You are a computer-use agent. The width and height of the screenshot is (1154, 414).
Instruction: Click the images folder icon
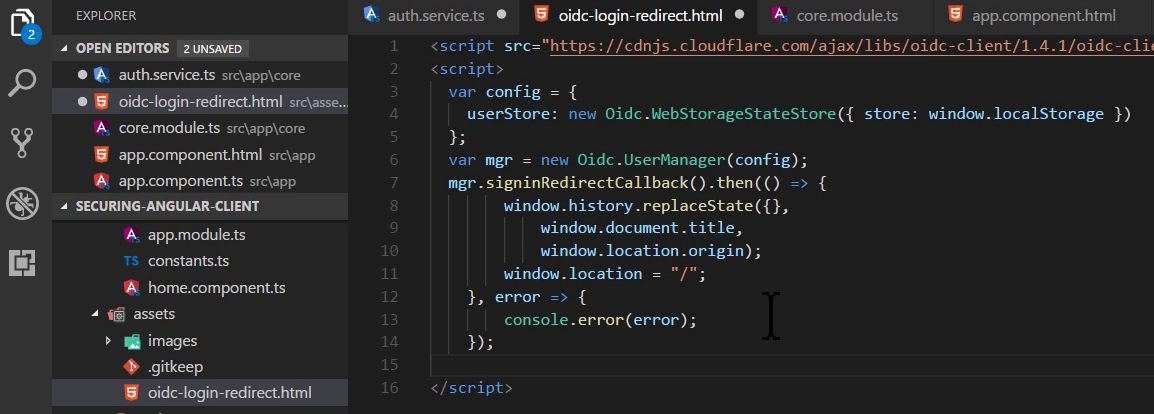tap(132, 341)
